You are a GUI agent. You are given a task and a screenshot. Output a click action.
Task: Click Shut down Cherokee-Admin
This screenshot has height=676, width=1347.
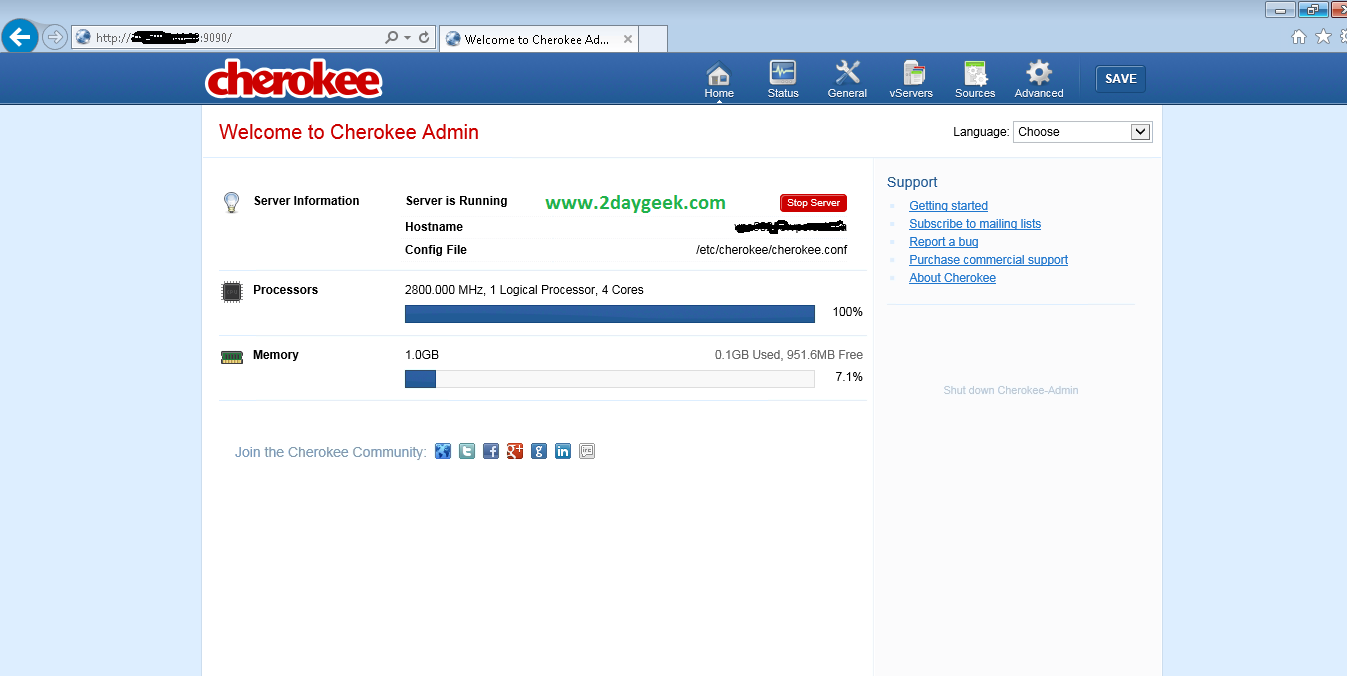[x=1011, y=390]
